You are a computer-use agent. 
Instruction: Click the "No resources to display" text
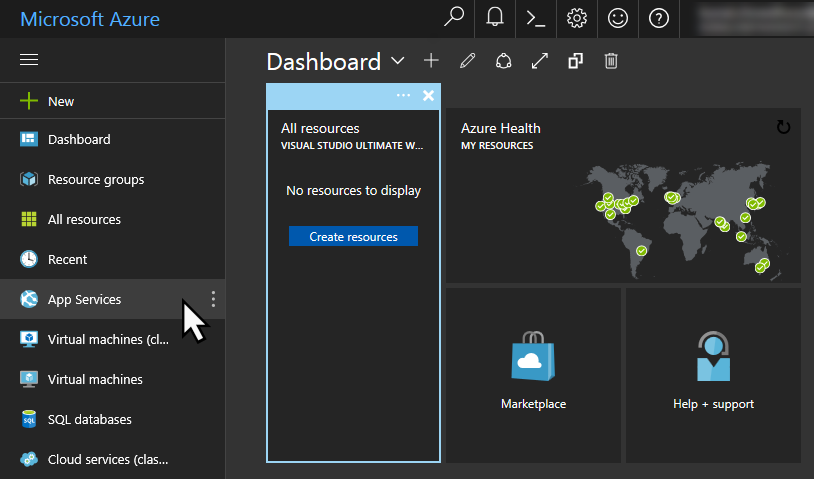[x=353, y=190]
